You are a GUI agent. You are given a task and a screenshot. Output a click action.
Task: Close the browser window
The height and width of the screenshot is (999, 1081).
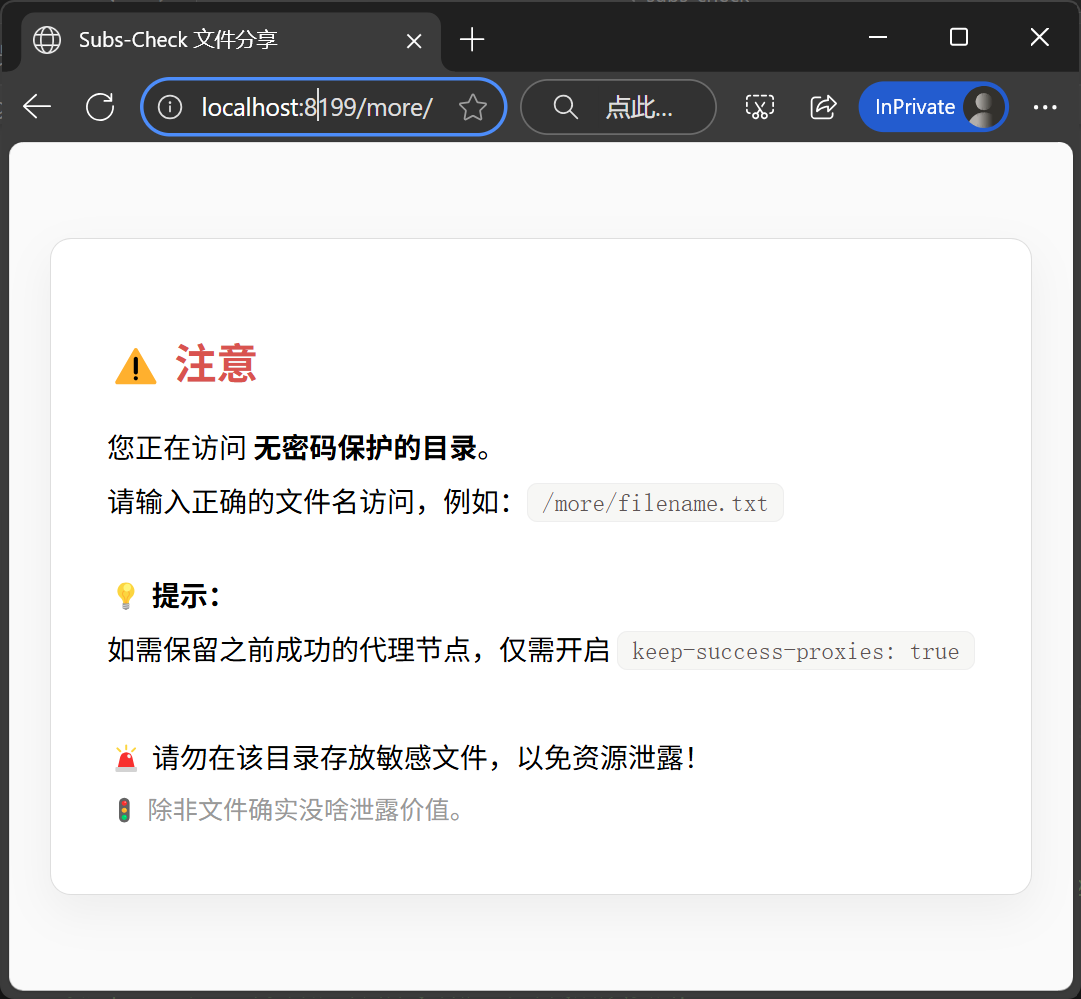point(1040,37)
